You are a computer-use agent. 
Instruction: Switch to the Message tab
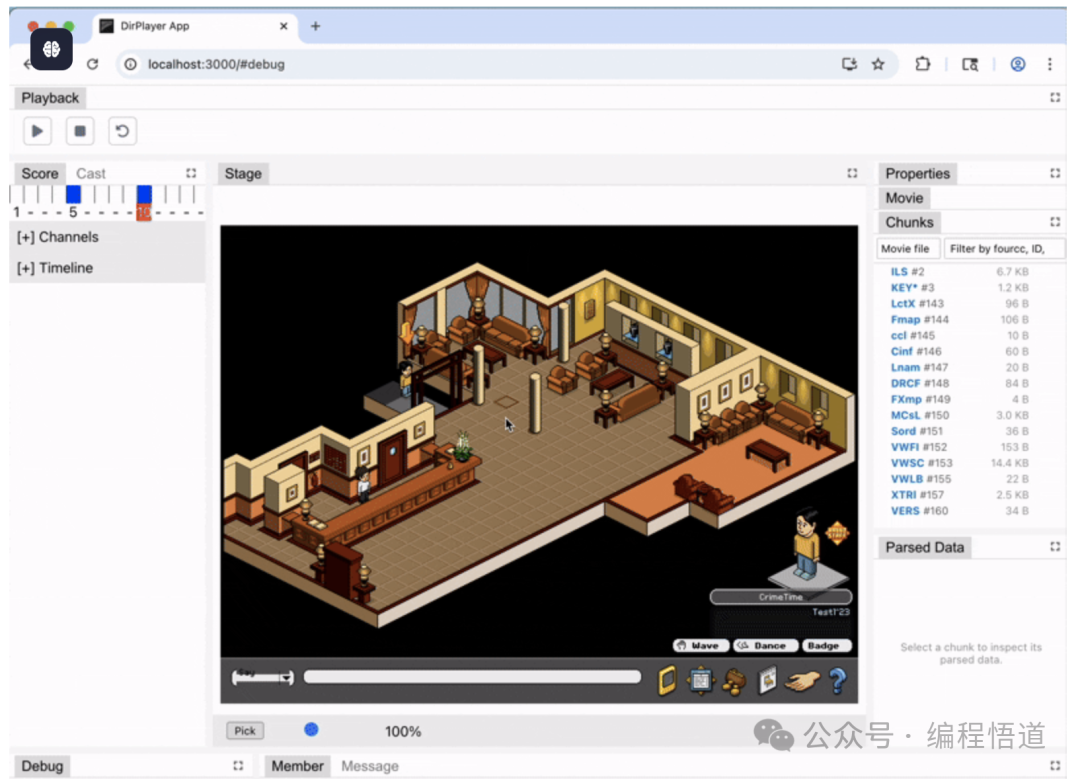pyautogui.click(x=369, y=766)
